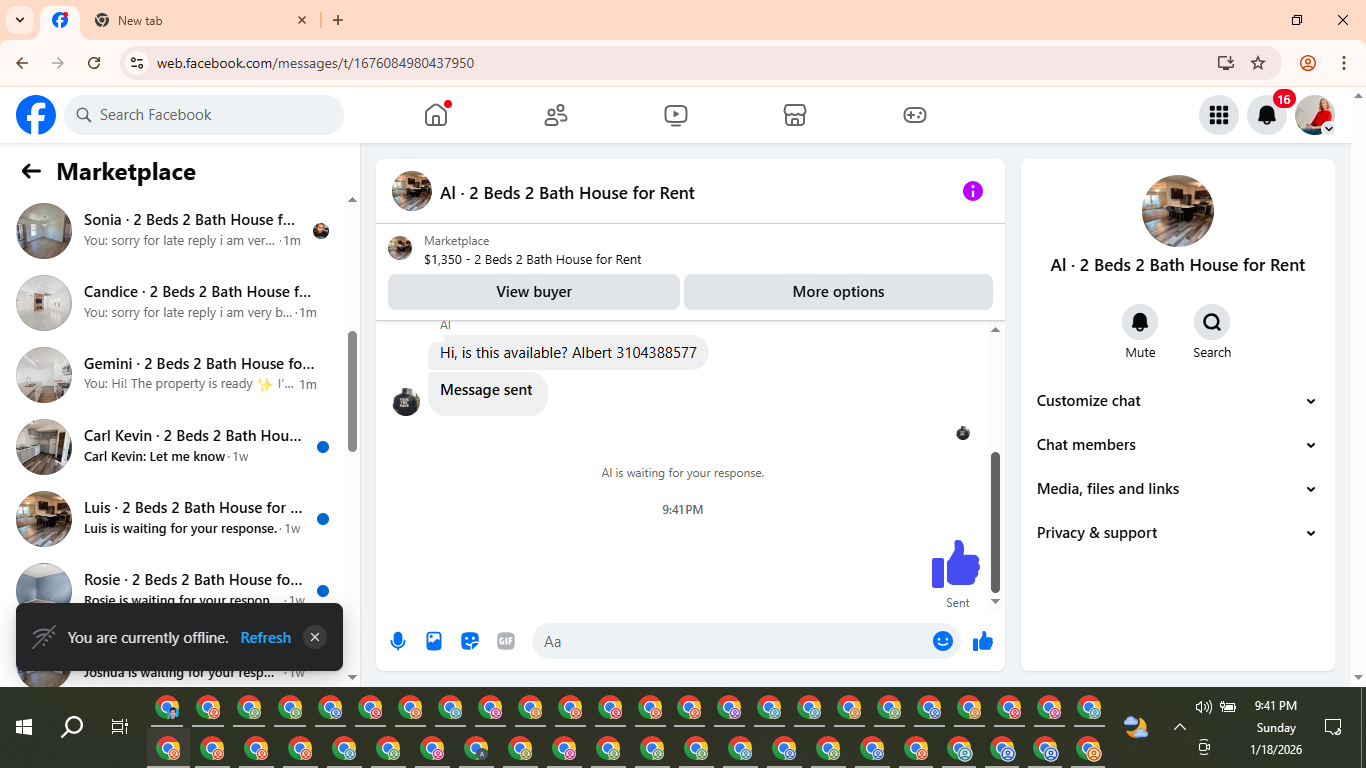Switch to the New tab browser tab
Screen dimensions: 1366x768
click(x=200, y=20)
